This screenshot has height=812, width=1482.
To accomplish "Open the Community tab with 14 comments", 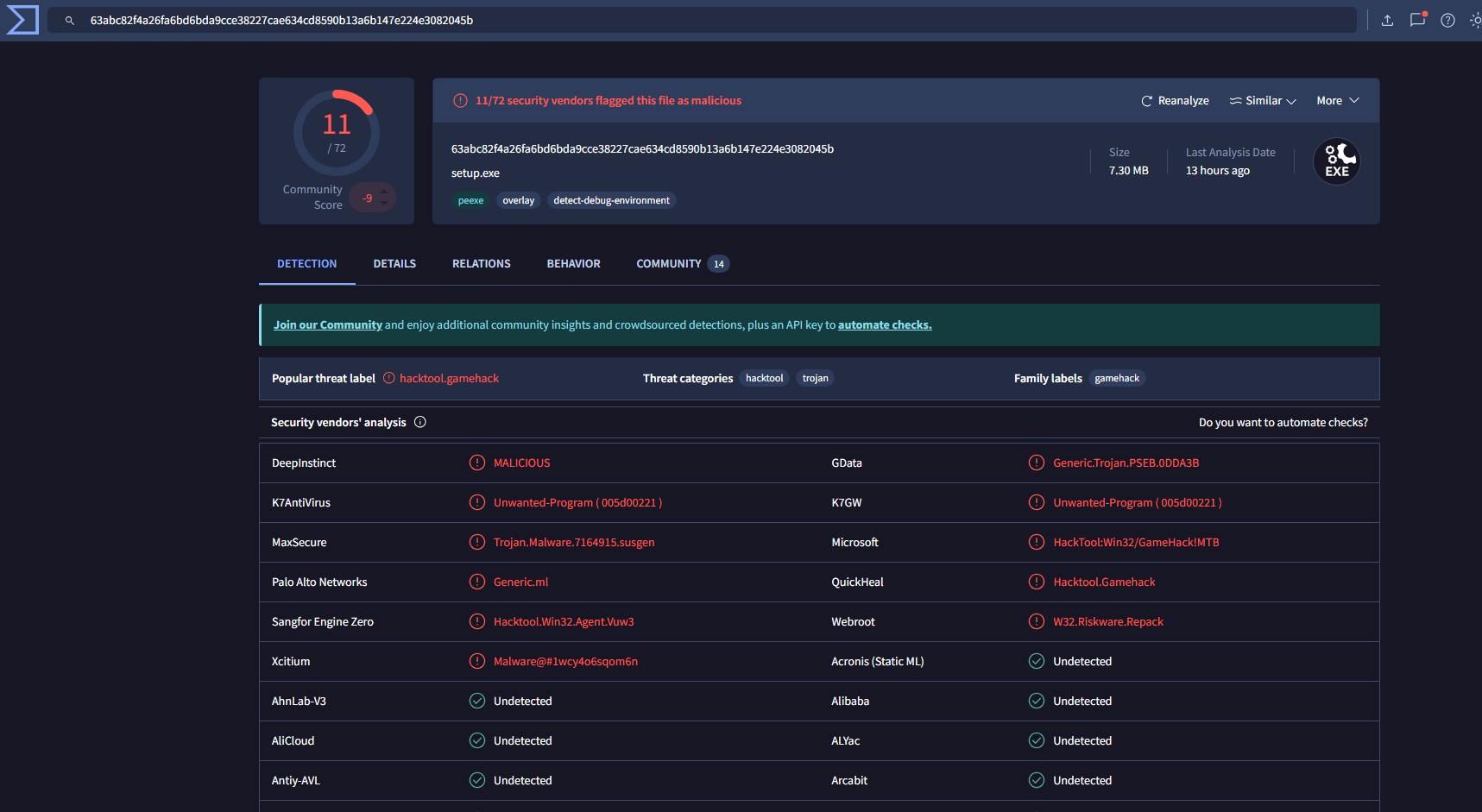I will point(683,264).
